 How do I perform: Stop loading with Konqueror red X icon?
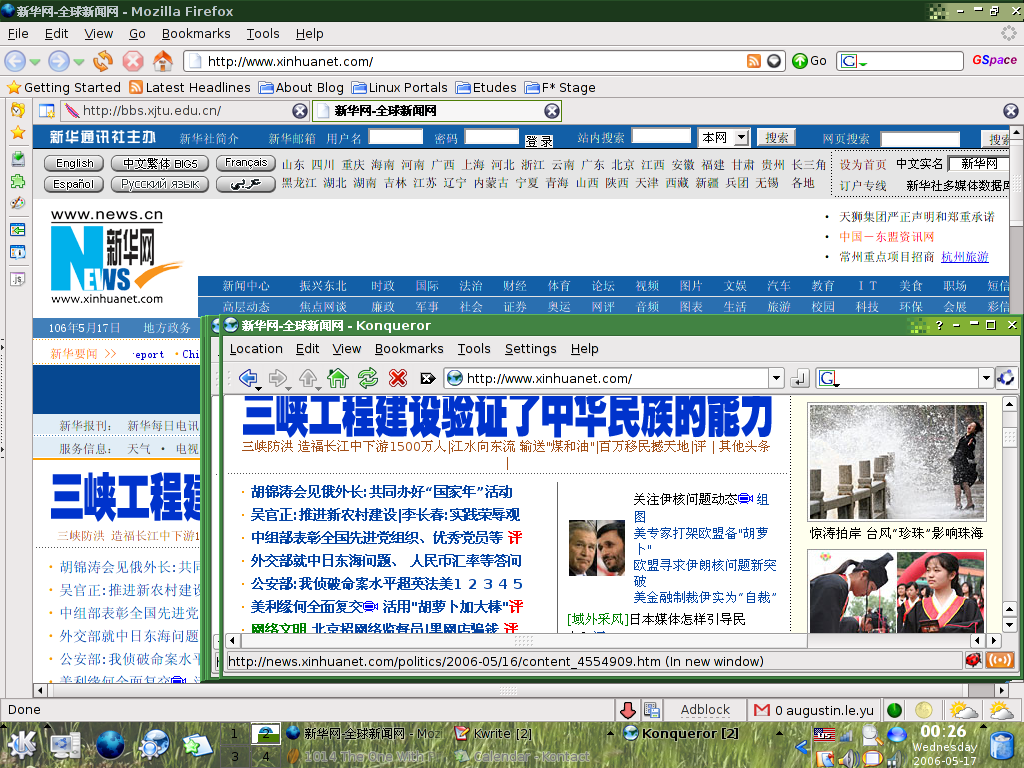click(398, 377)
